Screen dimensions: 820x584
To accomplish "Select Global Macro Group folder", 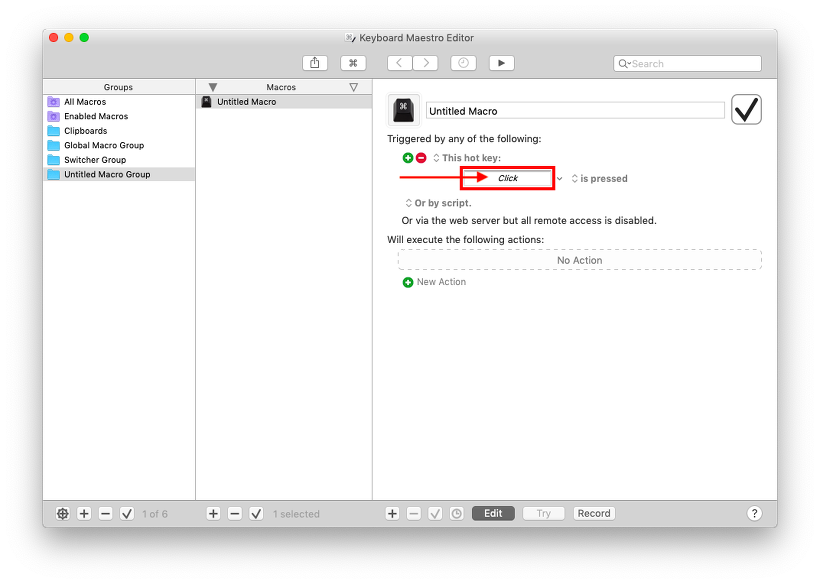I will pos(119,145).
